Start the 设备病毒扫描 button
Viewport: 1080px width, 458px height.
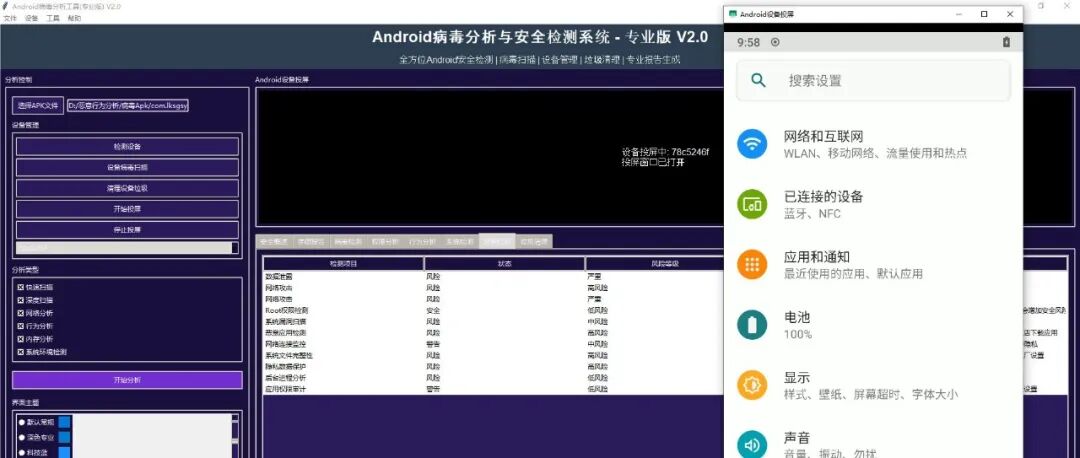127,167
